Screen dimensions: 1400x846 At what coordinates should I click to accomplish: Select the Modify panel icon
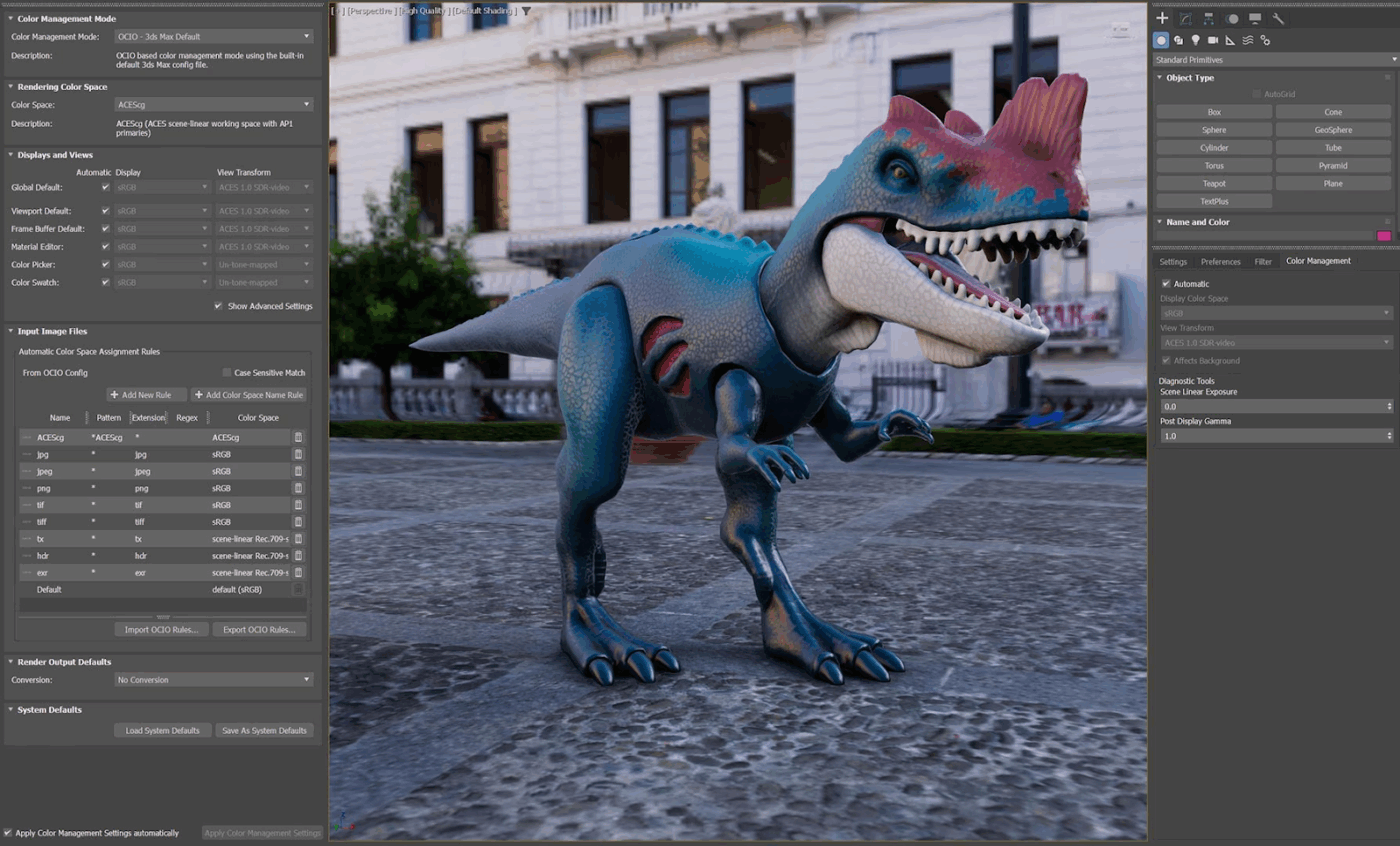1186,19
